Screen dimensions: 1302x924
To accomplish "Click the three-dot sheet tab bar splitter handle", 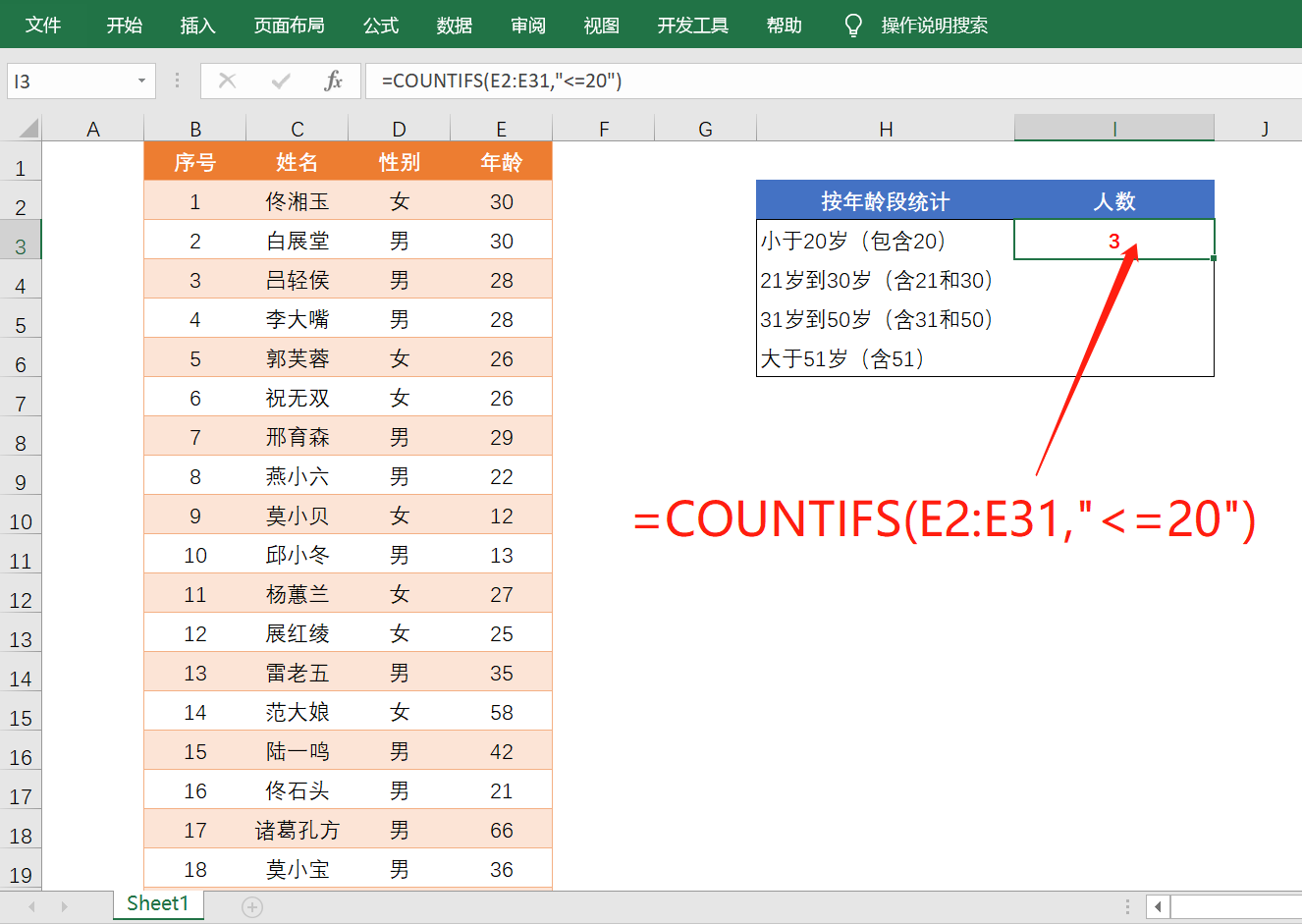I will (1127, 906).
